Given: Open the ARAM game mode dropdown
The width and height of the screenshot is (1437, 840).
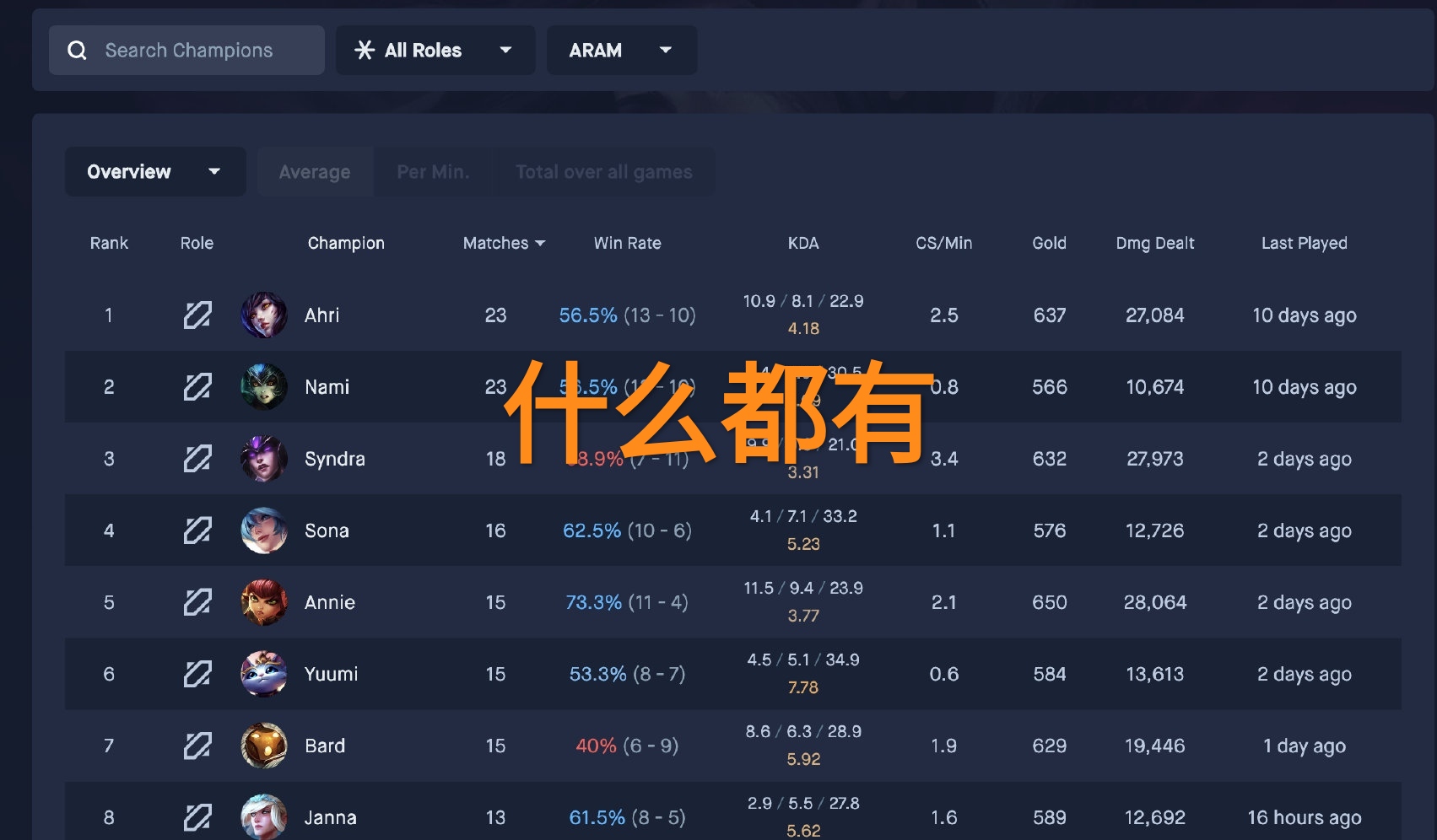Looking at the screenshot, I should click(622, 50).
